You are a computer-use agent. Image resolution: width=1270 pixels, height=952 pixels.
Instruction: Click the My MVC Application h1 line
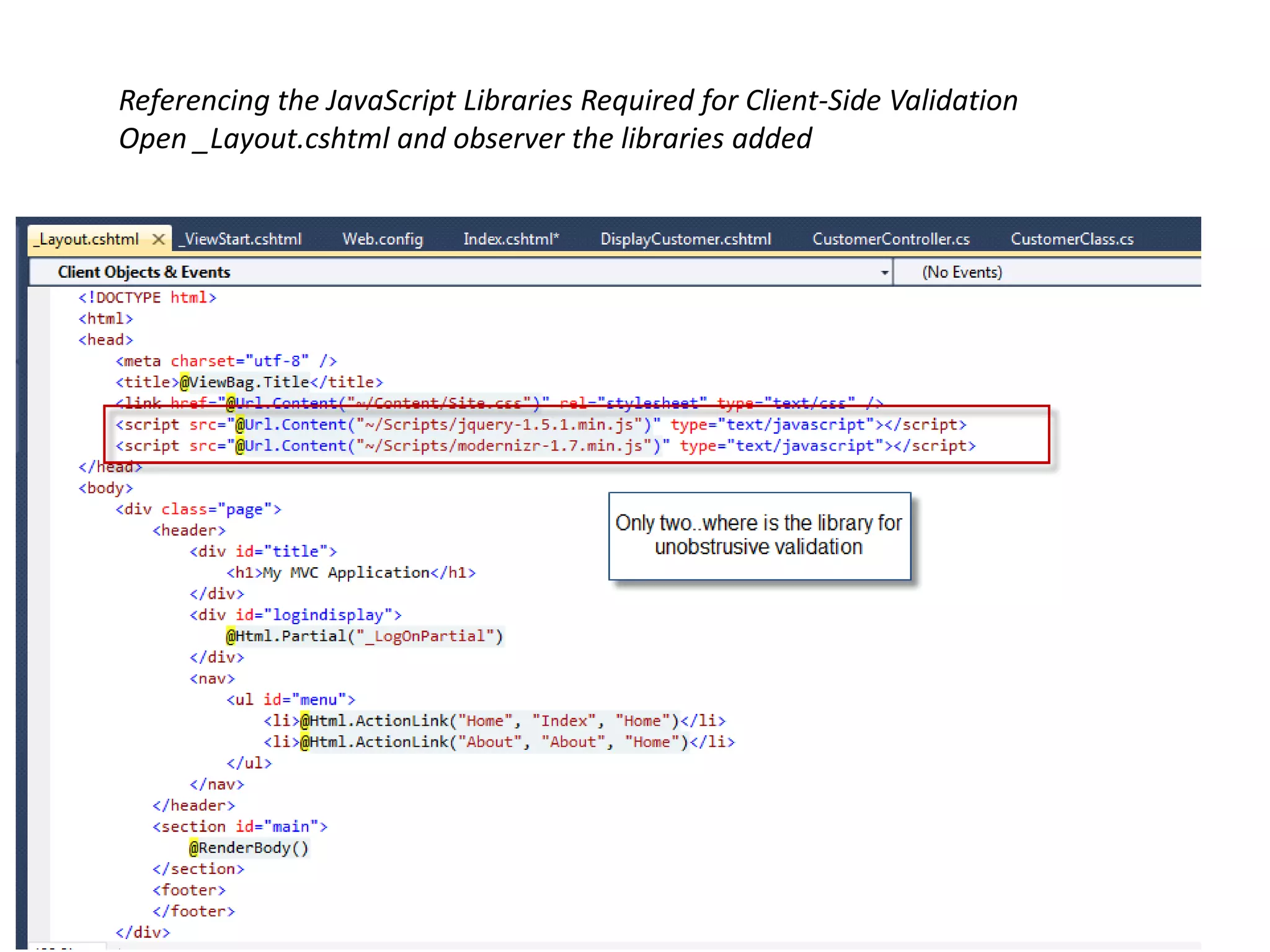click(x=351, y=573)
